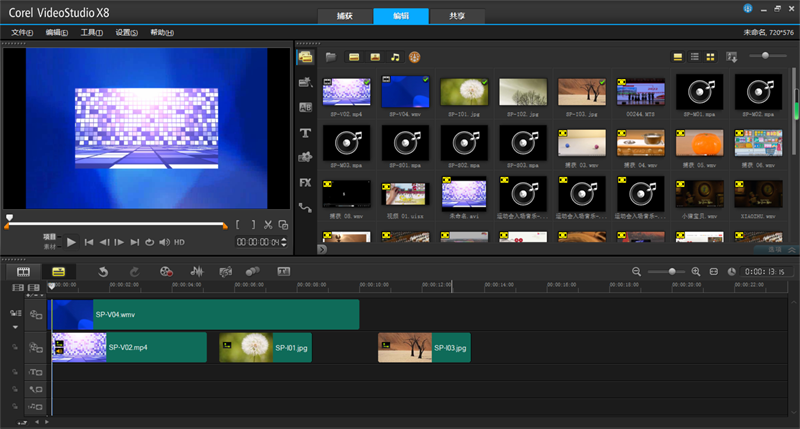Open the Media library panel
Viewport: 800px width, 429px height.
coord(304,57)
